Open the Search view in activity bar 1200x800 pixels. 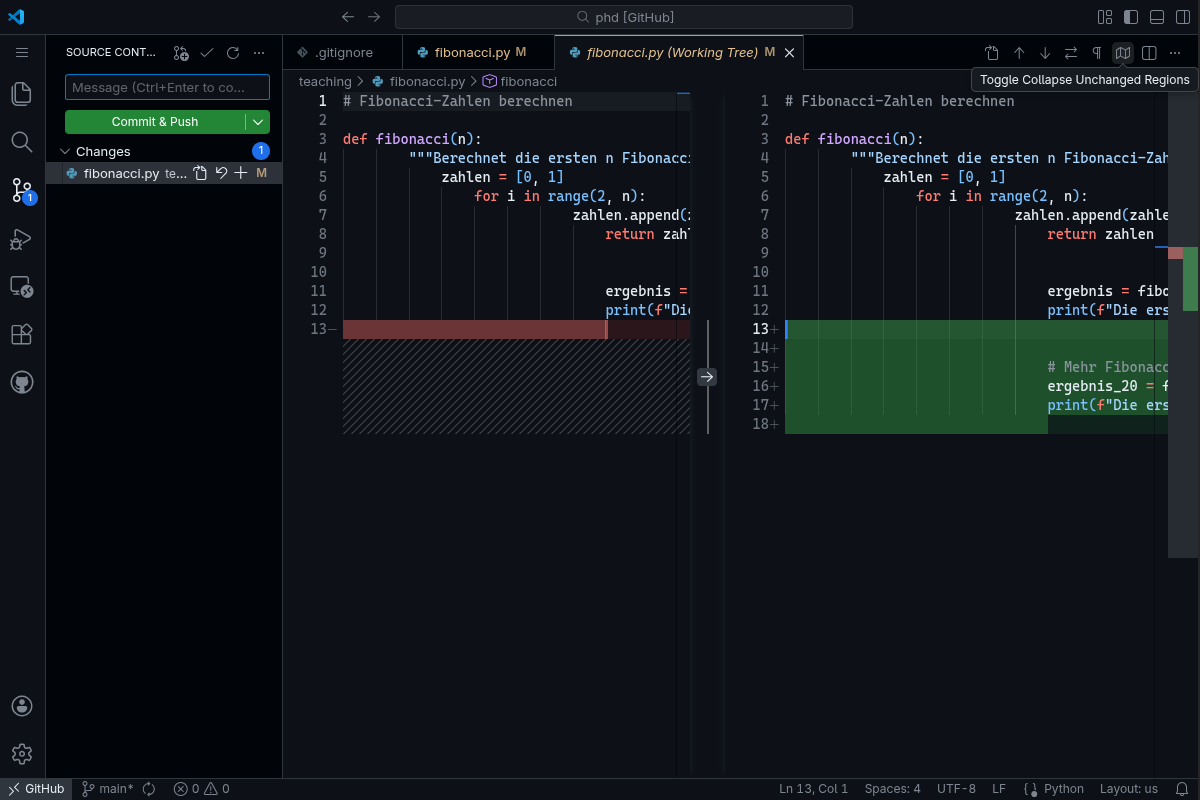click(x=22, y=141)
